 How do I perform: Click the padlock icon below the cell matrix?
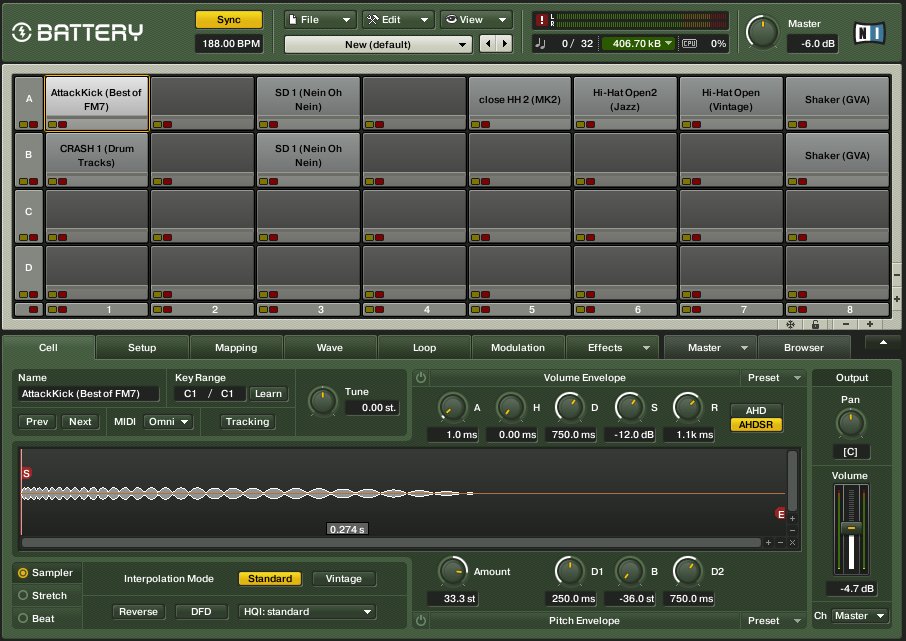(x=815, y=324)
